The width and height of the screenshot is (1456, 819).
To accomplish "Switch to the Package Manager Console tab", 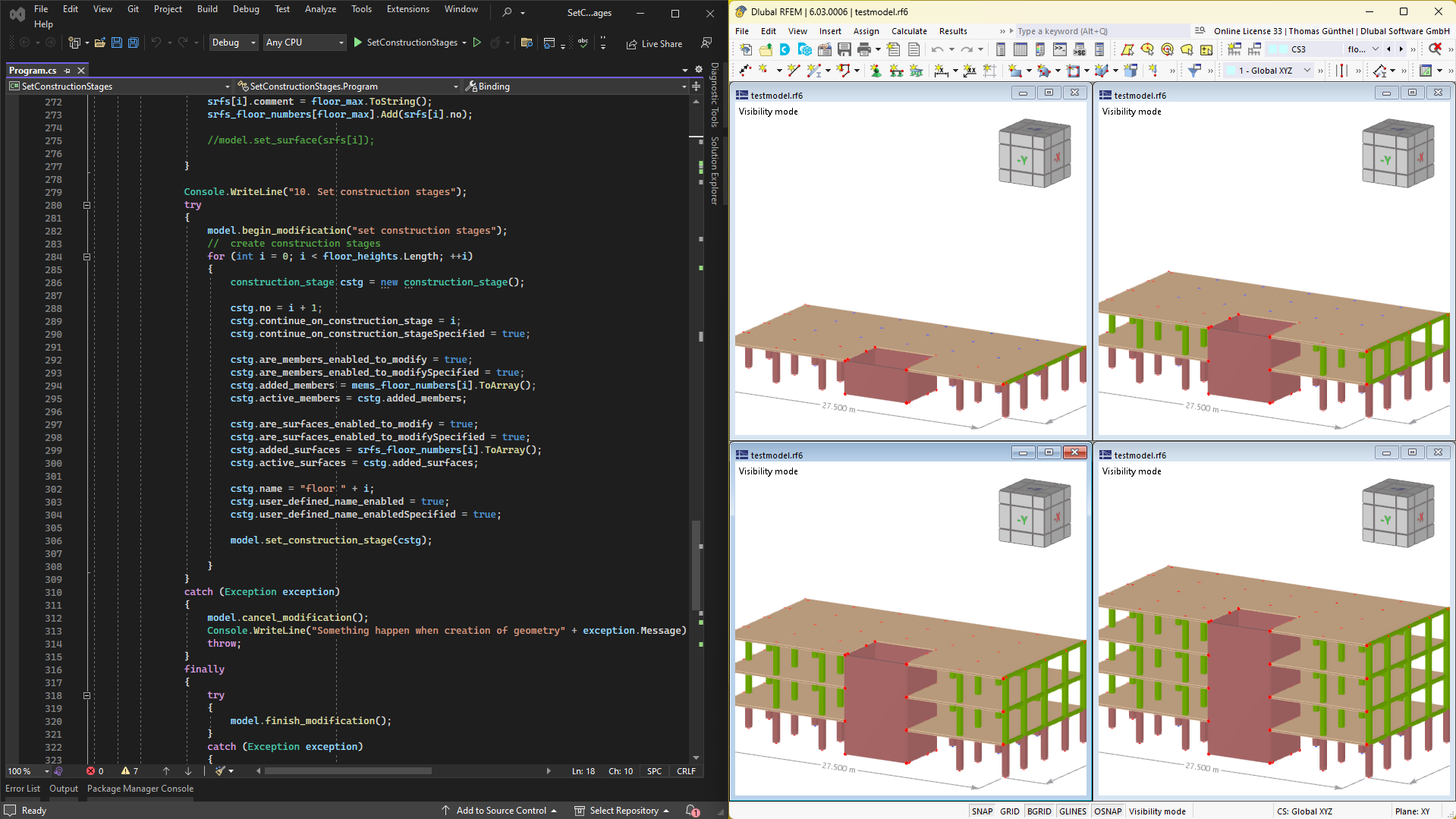I will click(x=140, y=789).
